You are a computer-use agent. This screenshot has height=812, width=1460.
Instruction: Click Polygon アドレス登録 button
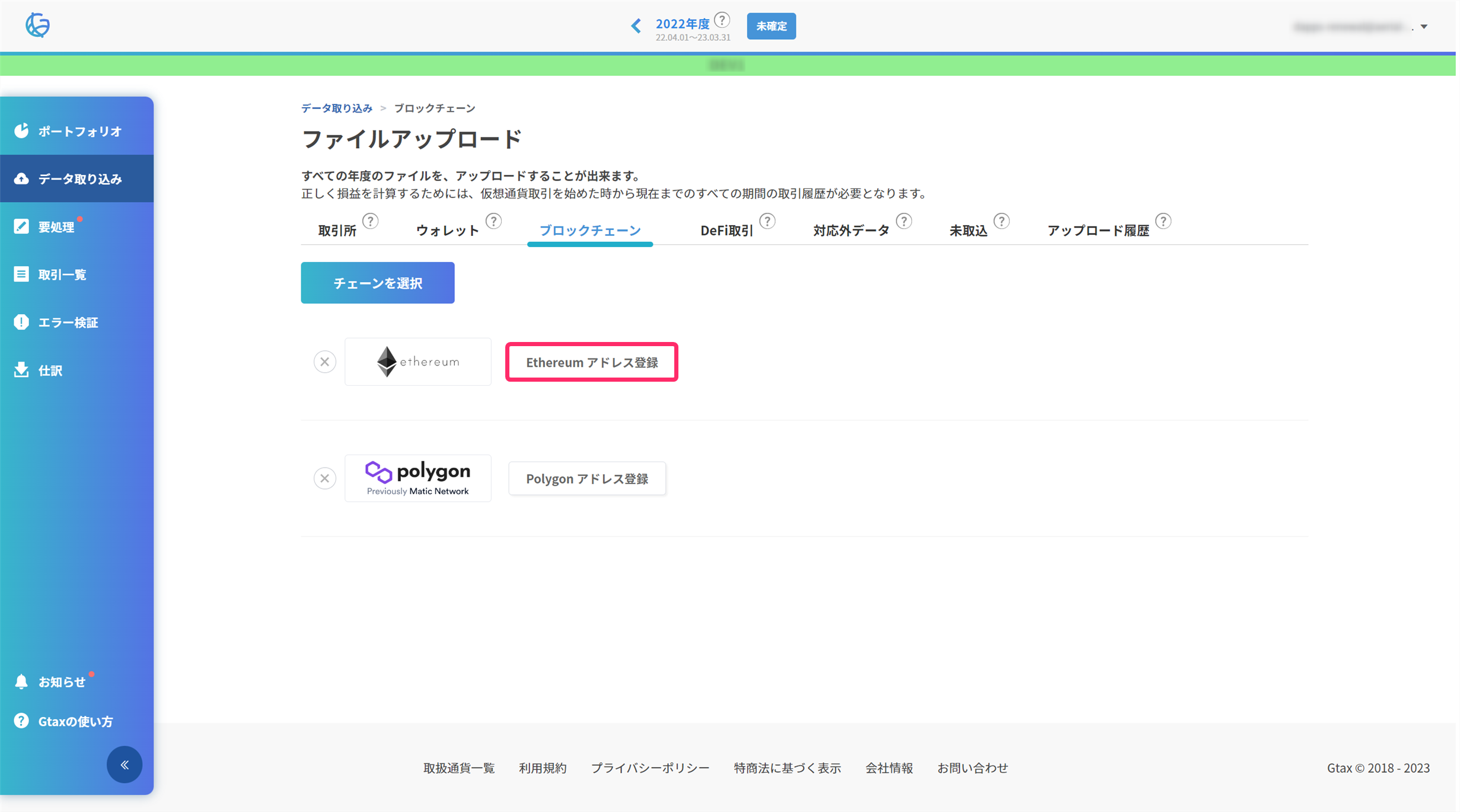click(x=587, y=478)
